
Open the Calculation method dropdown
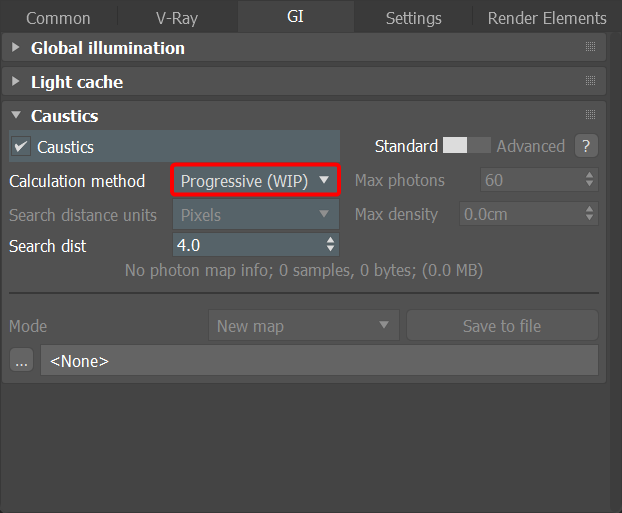point(256,181)
